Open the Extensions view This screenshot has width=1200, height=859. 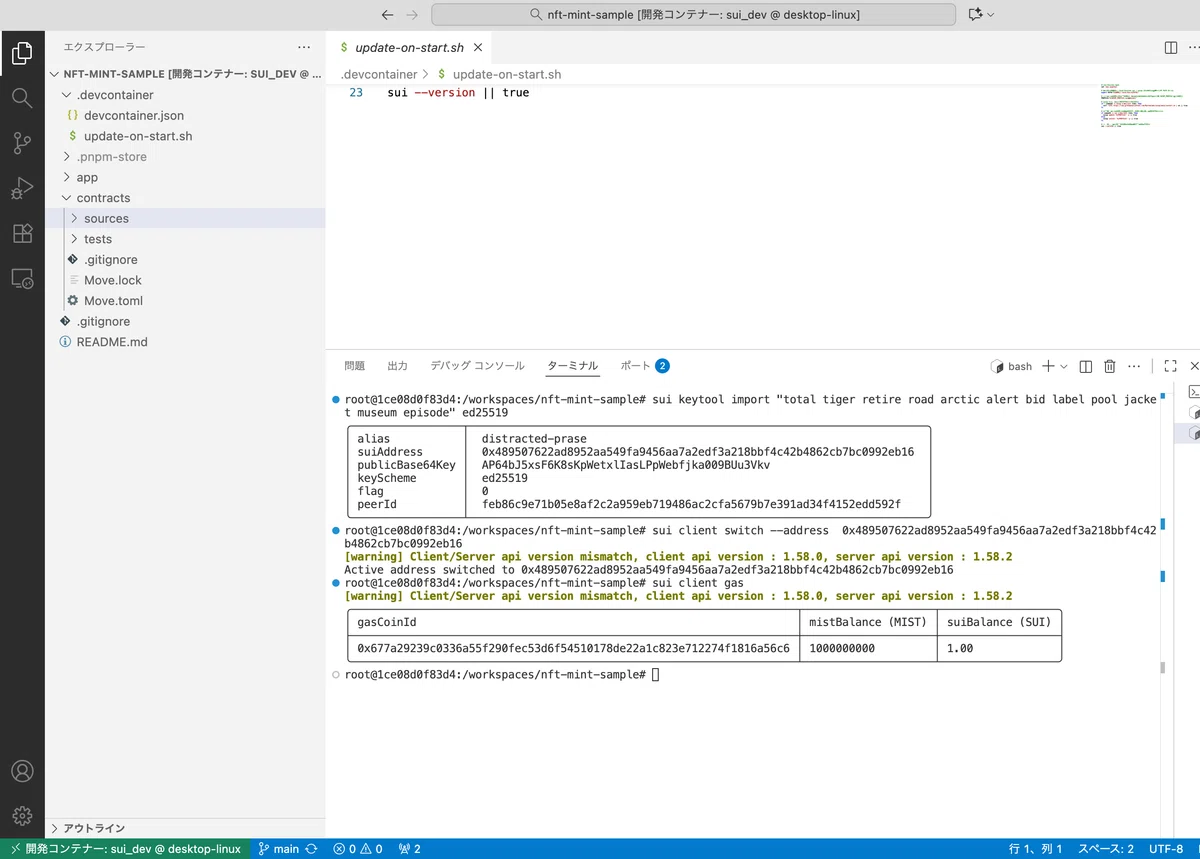[x=22, y=234]
